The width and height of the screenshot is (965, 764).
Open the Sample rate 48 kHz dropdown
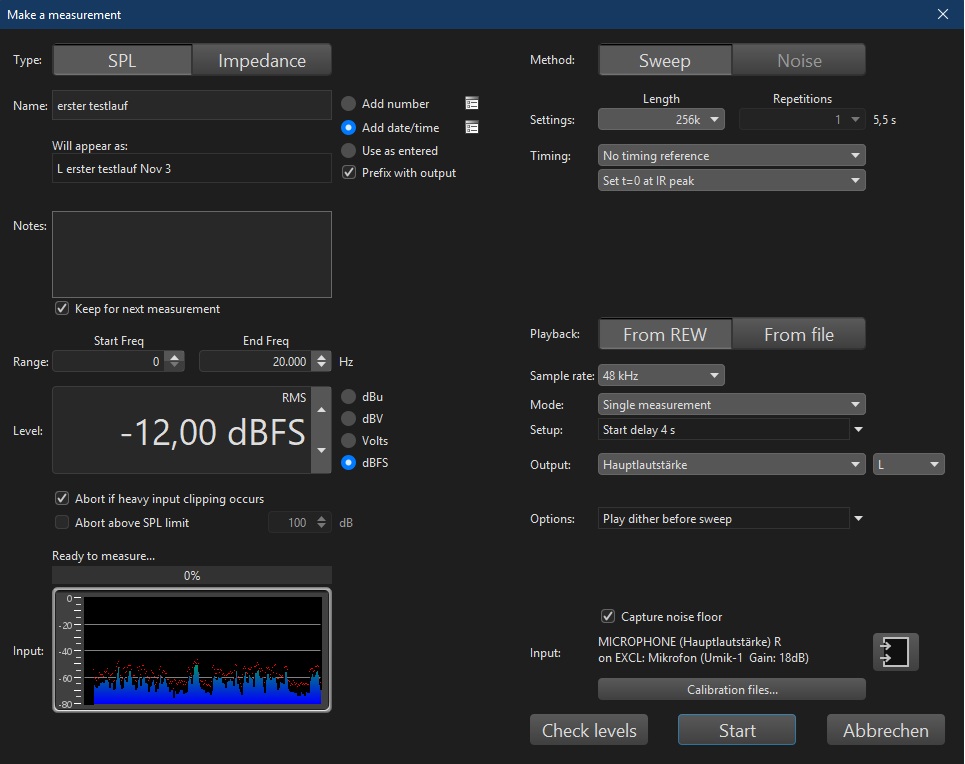(x=661, y=376)
